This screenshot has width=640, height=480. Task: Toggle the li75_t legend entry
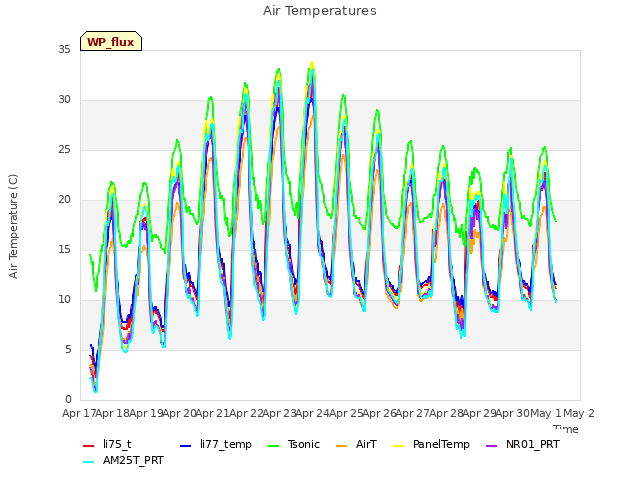[107, 444]
